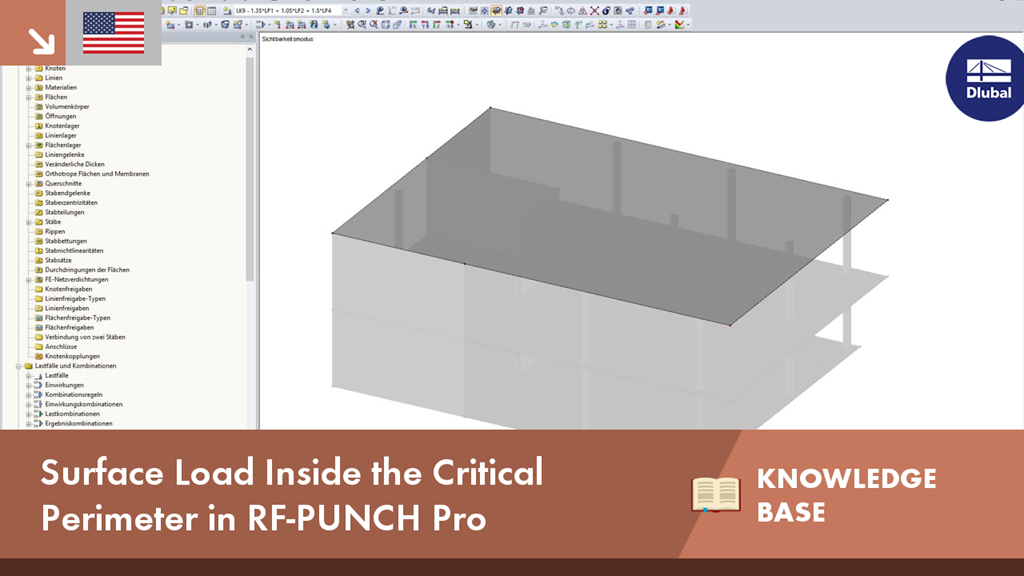Click the Sichtbarkeitsmodus label in viewport

pyautogui.click(x=287, y=39)
